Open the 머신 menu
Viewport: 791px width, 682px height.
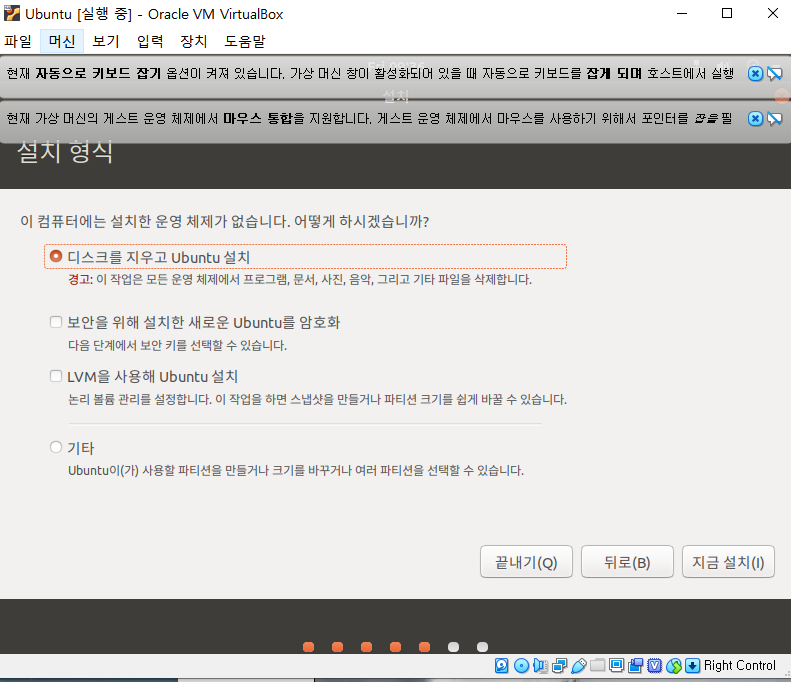(62, 41)
